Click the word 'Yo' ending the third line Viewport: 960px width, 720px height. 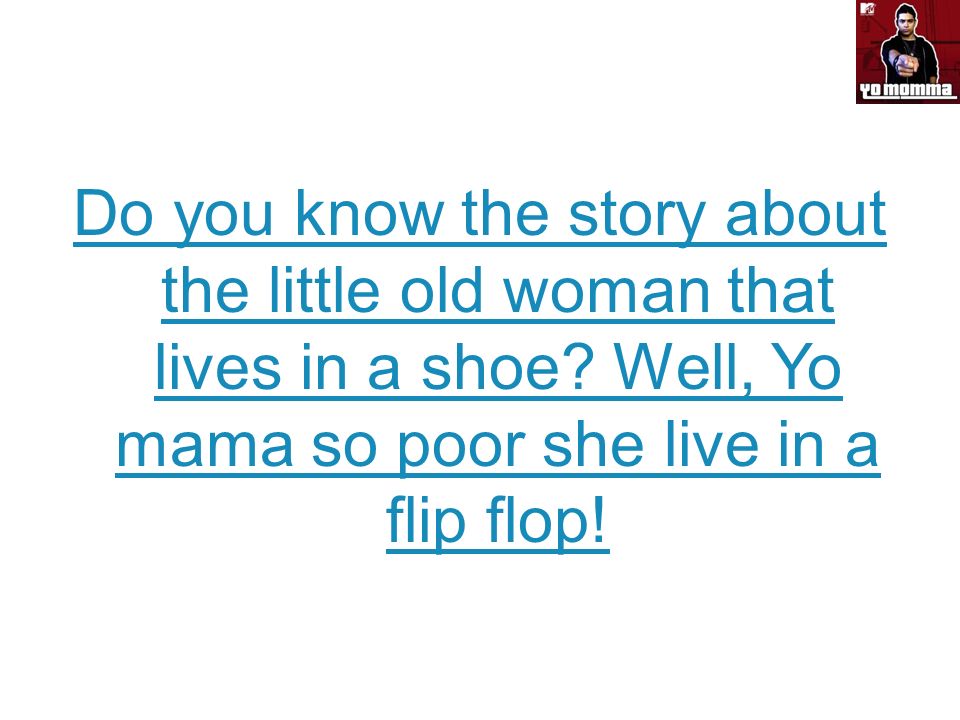click(x=806, y=368)
